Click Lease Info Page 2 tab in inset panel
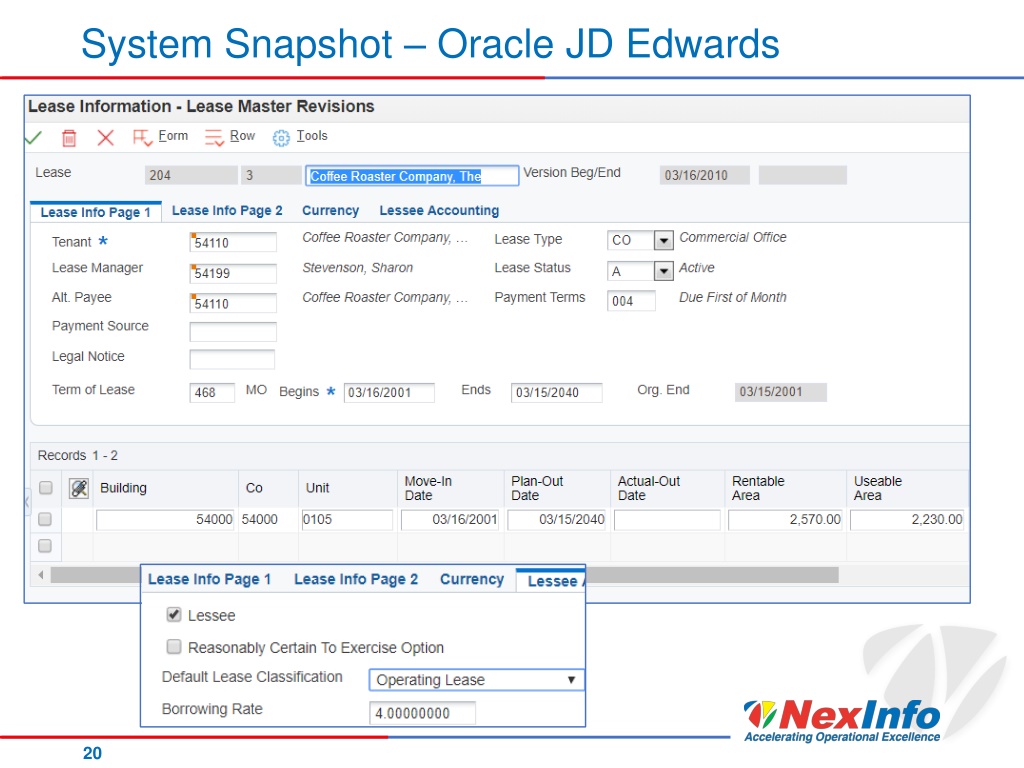The image size is (1024, 768). 356,579
